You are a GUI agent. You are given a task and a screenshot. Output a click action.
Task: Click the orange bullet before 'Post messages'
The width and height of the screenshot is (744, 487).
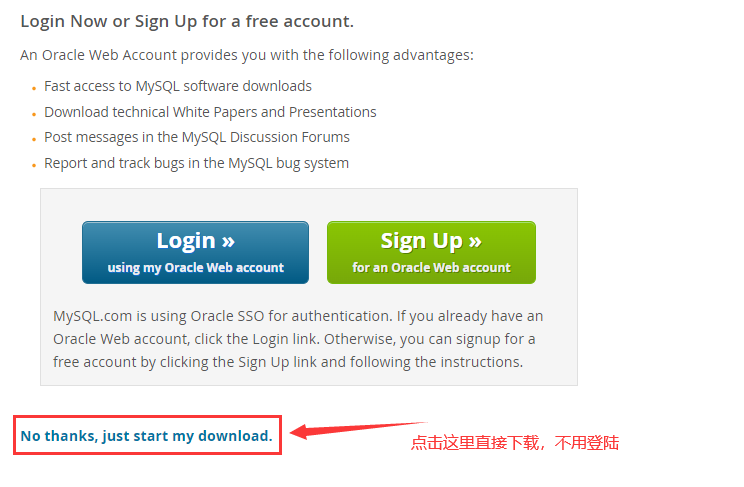pos(34,140)
